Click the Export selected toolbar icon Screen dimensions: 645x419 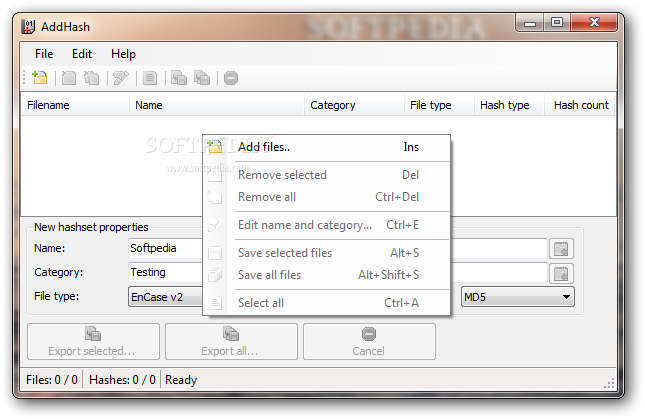tap(179, 78)
